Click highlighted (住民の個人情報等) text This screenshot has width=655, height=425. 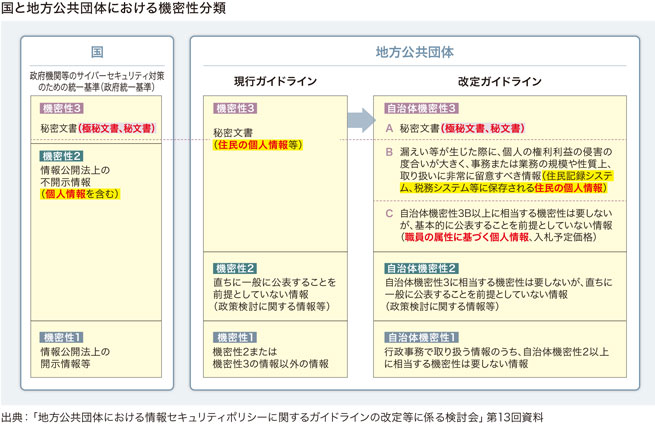click(x=258, y=145)
